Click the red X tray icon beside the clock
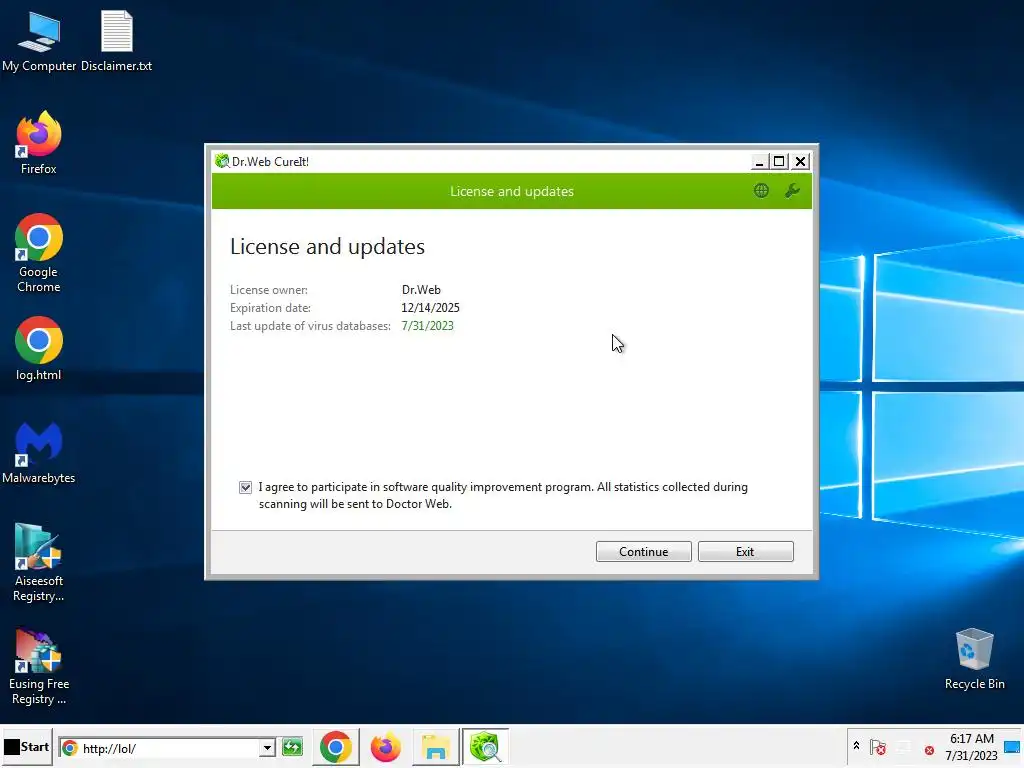This screenshot has width=1024, height=768. [x=929, y=750]
